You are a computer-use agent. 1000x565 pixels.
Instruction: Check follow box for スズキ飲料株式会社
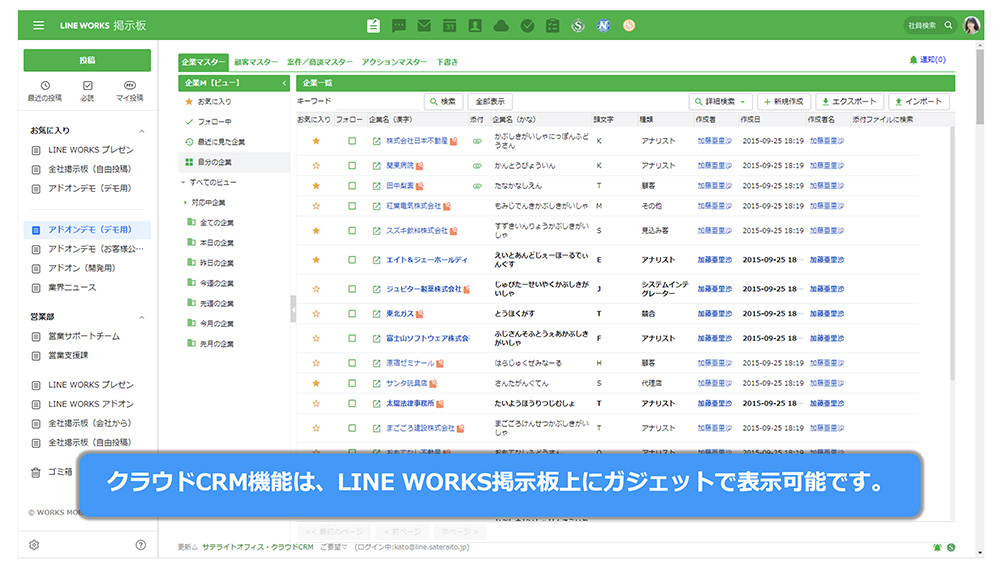(x=352, y=231)
